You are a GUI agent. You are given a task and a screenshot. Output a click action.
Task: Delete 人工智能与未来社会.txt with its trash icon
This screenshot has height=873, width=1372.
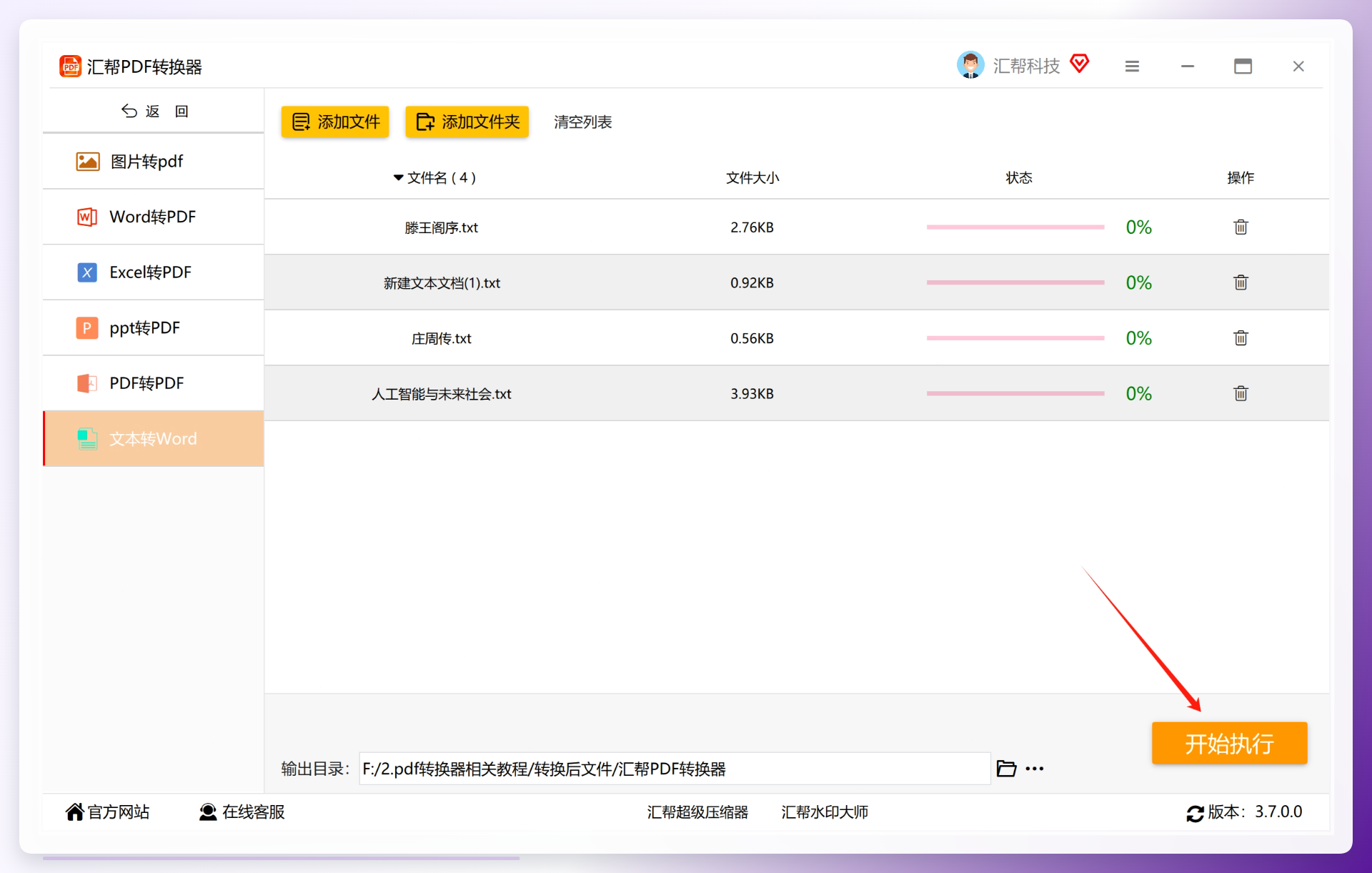point(1241,393)
